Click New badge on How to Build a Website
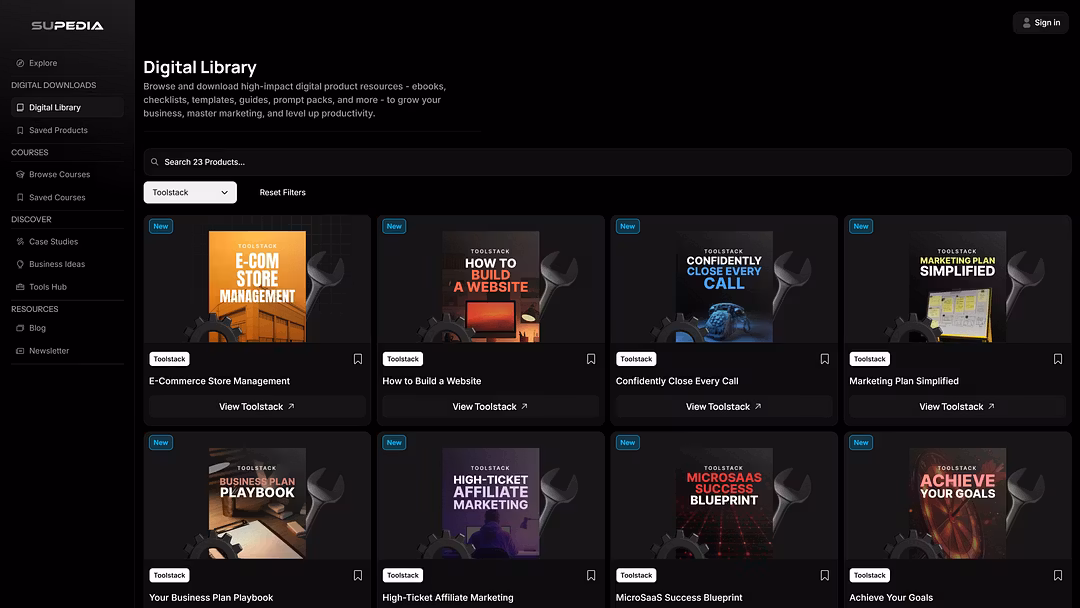The height and width of the screenshot is (608, 1080). [394, 226]
